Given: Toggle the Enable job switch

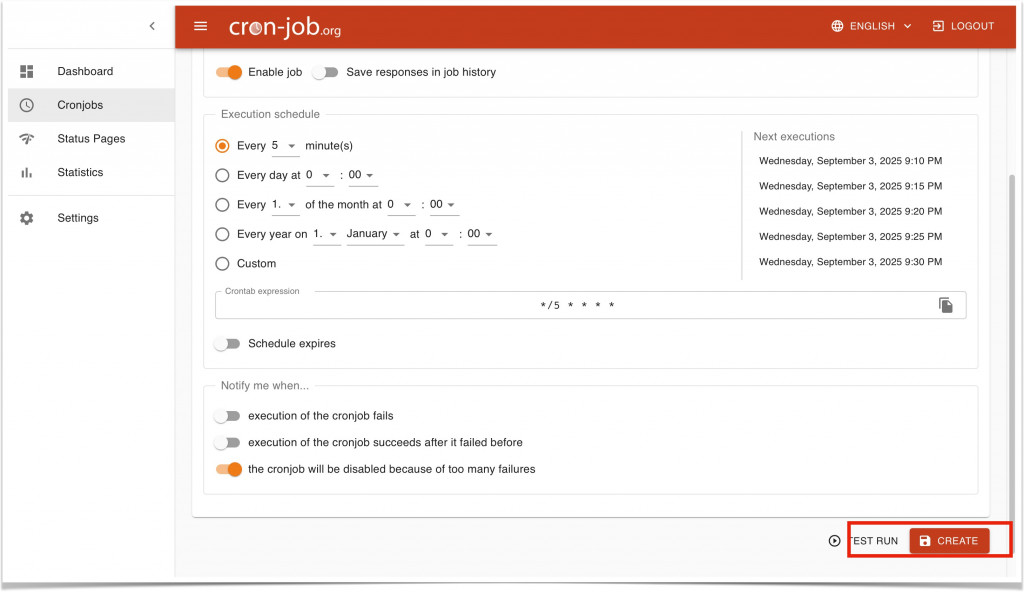Looking at the screenshot, I should point(229,72).
